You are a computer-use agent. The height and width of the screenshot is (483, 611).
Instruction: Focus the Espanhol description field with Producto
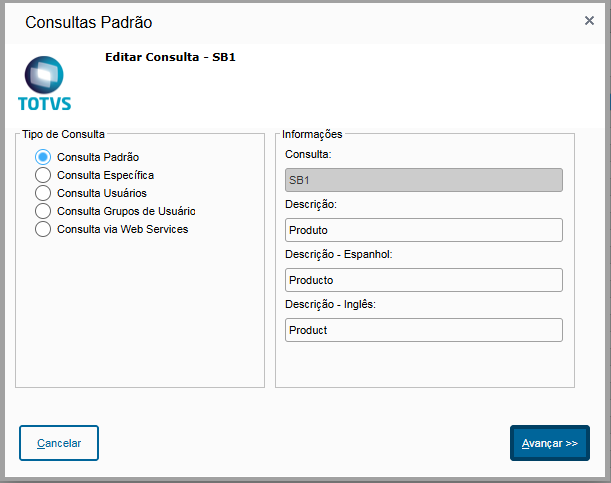coord(424,280)
